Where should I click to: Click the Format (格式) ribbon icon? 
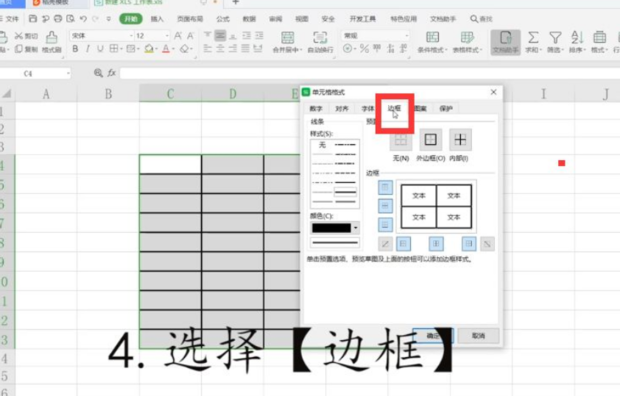pos(599,38)
